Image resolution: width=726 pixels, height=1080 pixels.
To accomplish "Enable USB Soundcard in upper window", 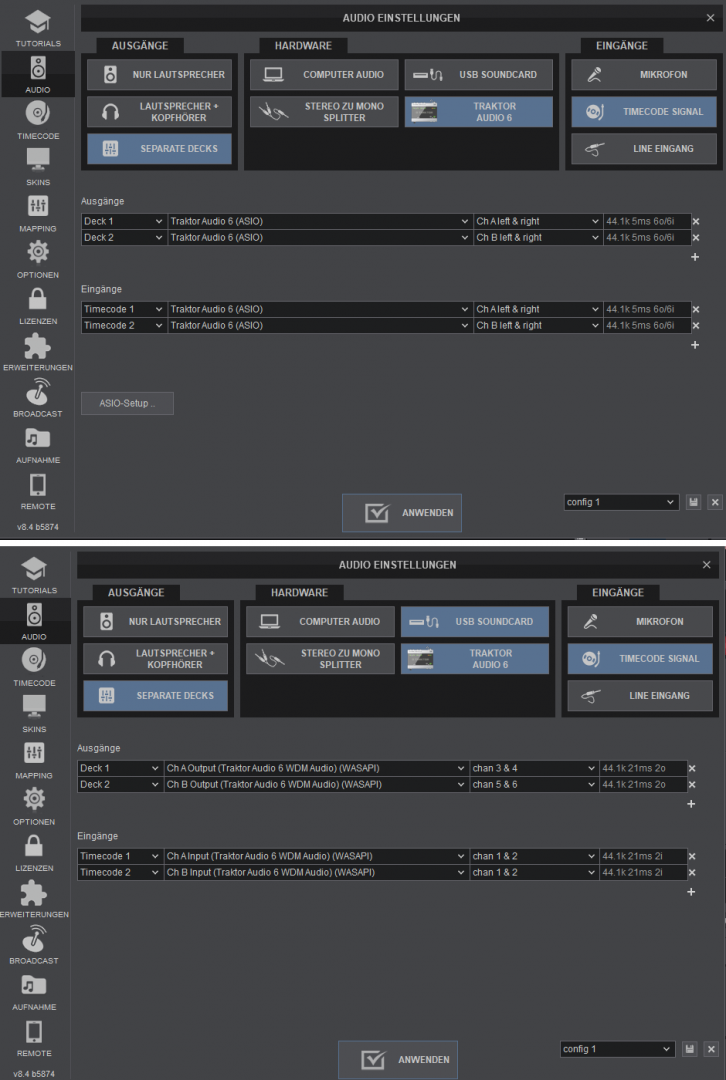I will pos(479,74).
